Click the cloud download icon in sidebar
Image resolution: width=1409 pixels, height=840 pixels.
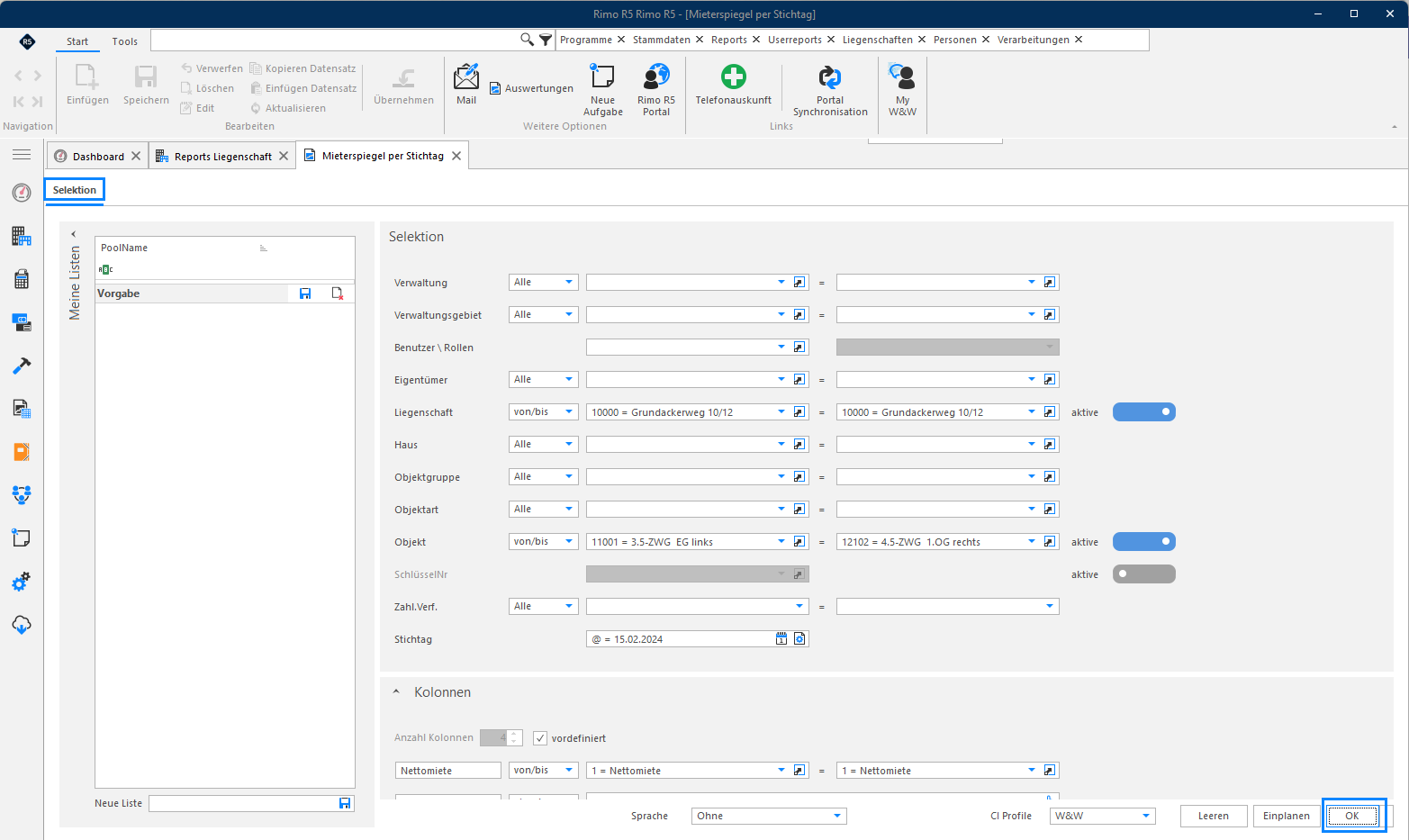pyautogui.click(x=22, y=625)
